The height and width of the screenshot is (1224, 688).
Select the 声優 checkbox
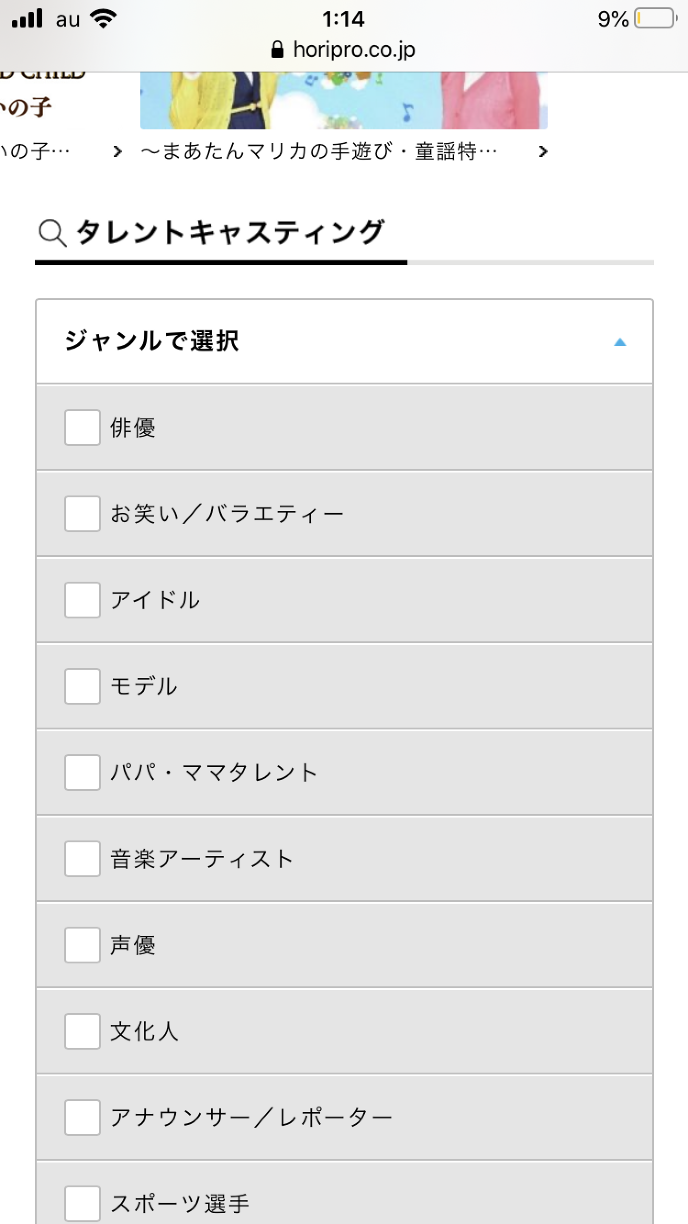point(82,944)
